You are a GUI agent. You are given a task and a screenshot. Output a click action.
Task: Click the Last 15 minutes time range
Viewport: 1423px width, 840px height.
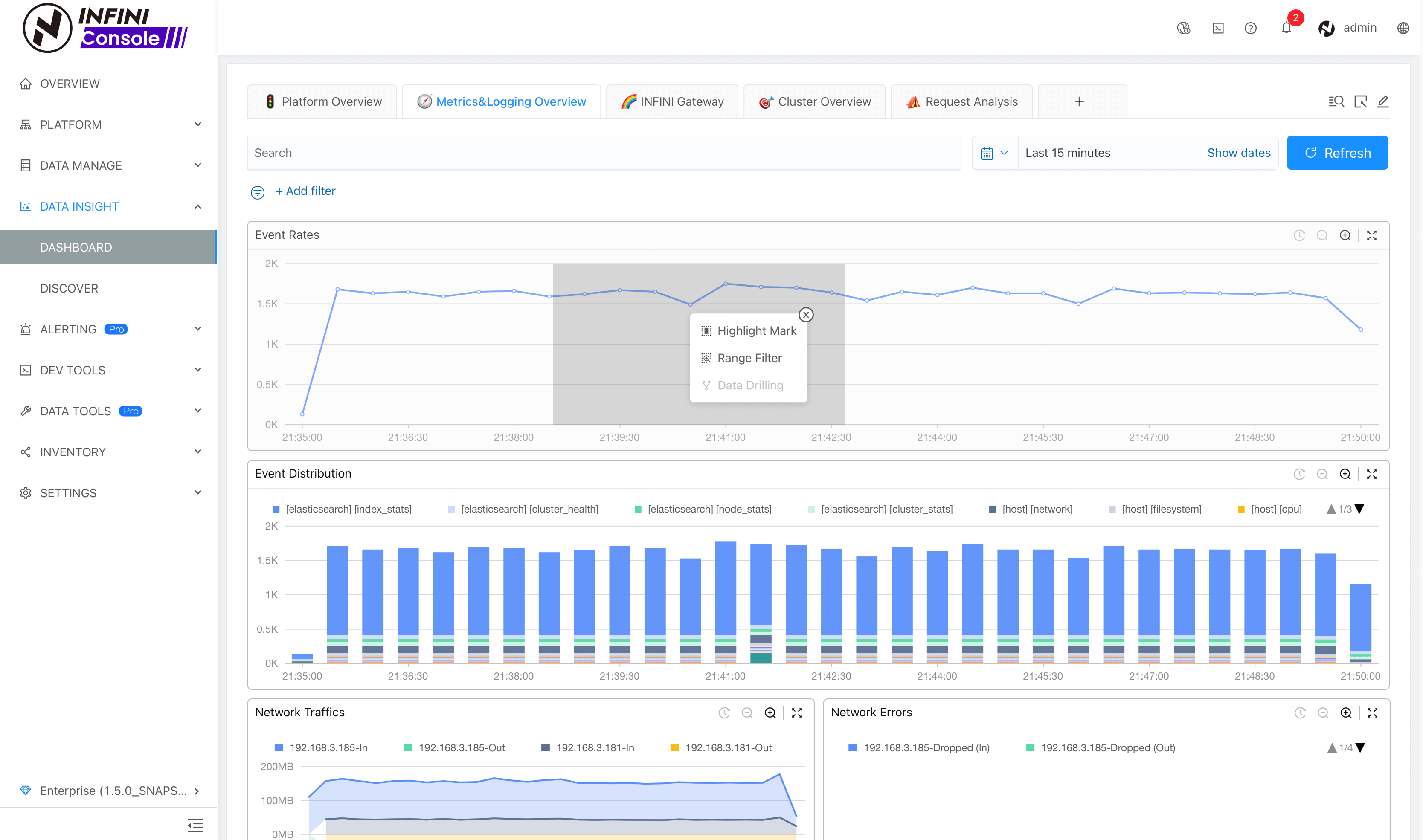pyautogui.click(x=1067, y=153)
